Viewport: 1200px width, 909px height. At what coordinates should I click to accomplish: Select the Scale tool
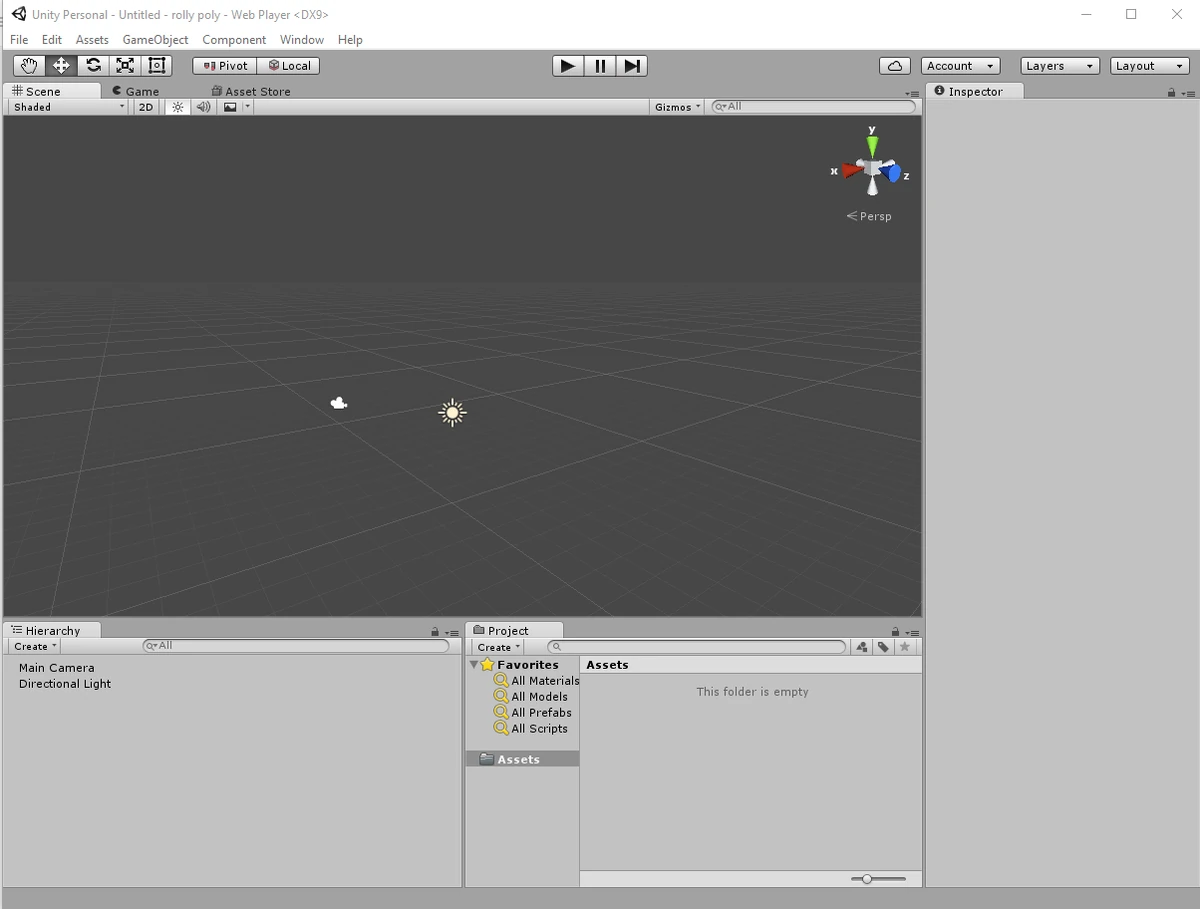124,65
